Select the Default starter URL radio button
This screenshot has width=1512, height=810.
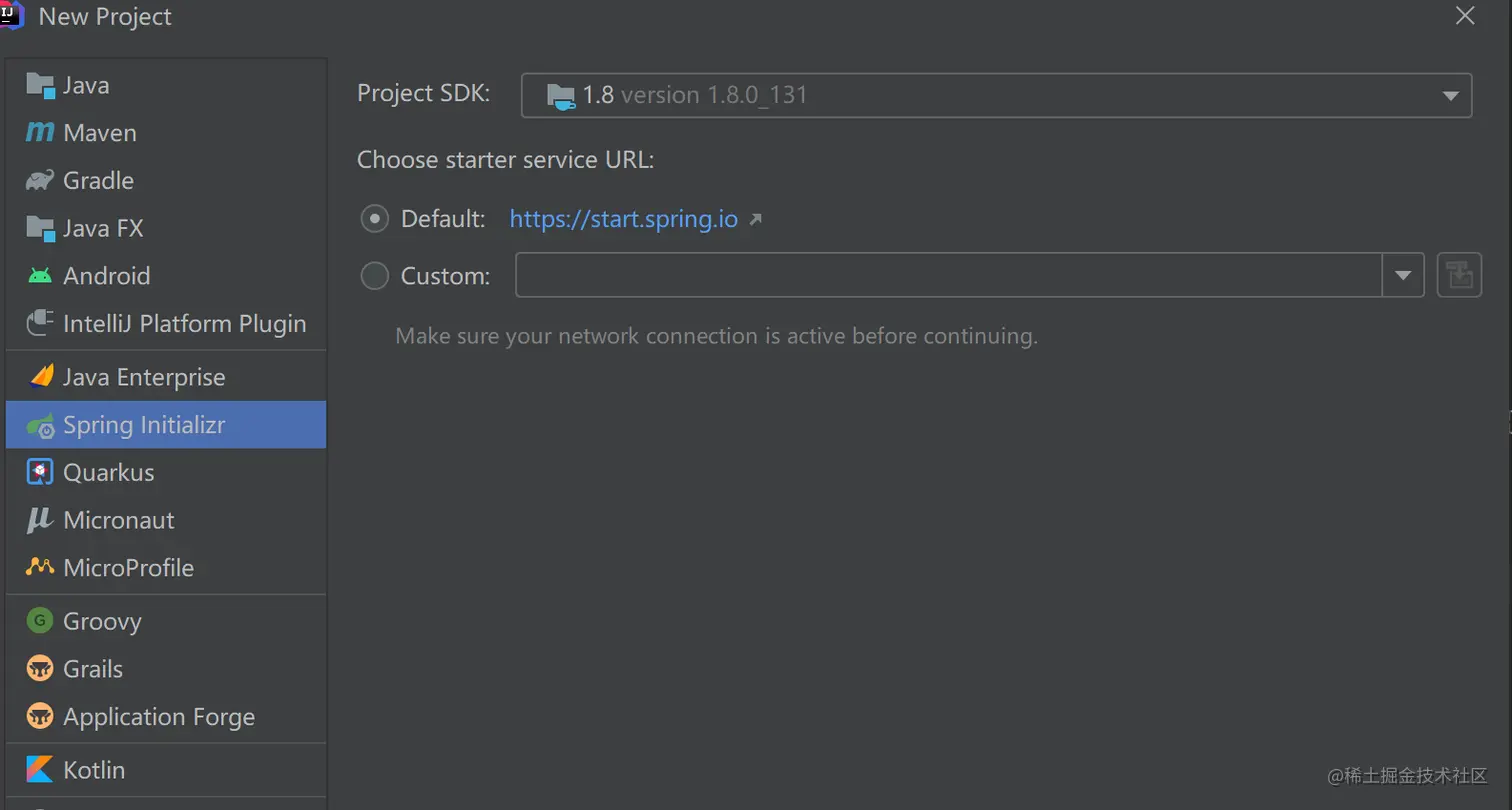click(375, 219)
